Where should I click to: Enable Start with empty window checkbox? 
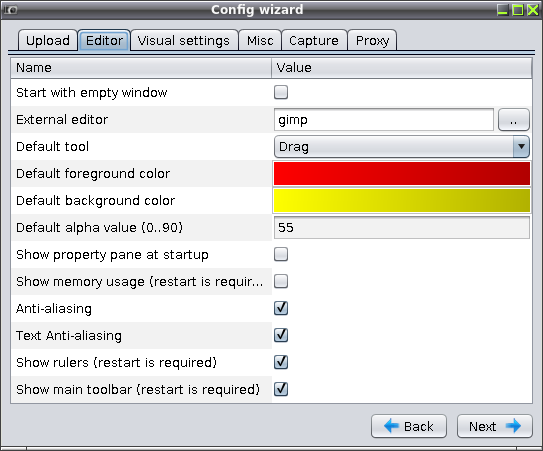[x=281, y=92]
